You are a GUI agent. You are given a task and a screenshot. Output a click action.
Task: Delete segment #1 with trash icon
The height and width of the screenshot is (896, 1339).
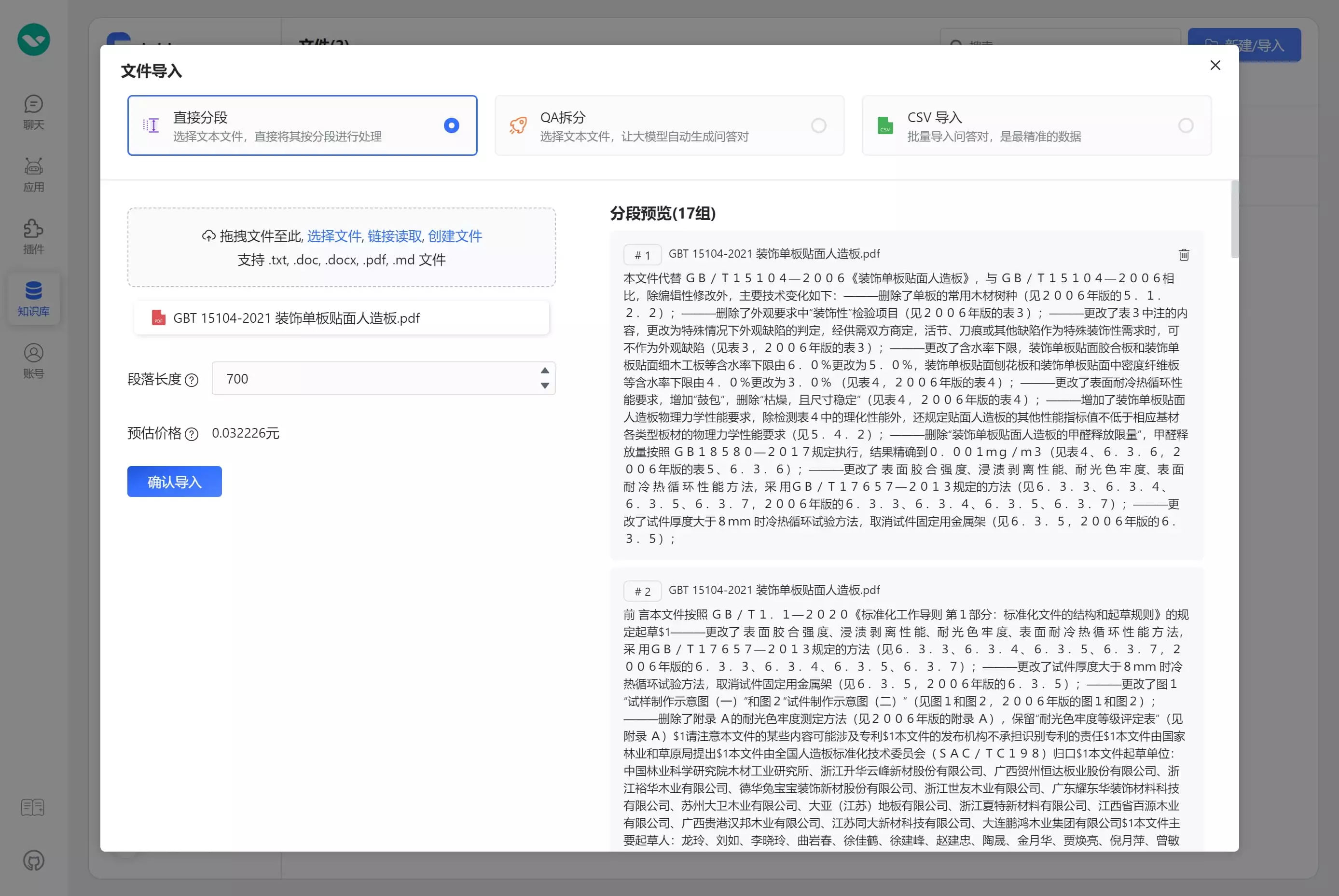[1184, 254]
